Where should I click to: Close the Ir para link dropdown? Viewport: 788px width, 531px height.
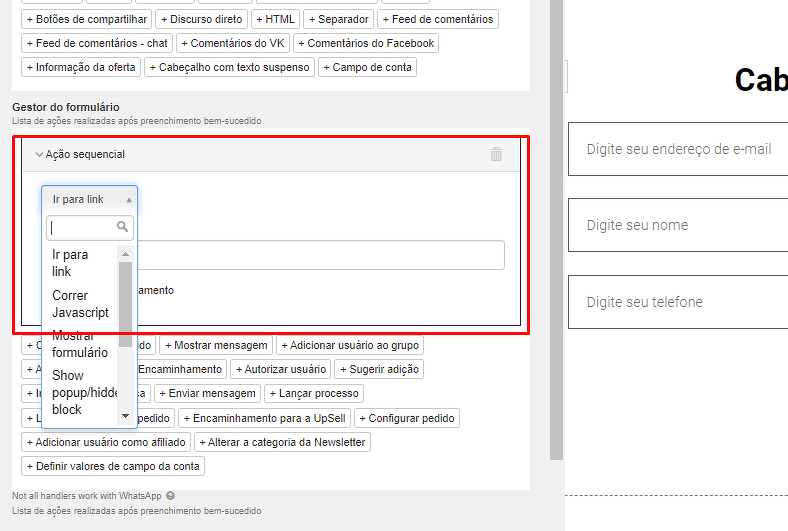[x=89, y=200]
